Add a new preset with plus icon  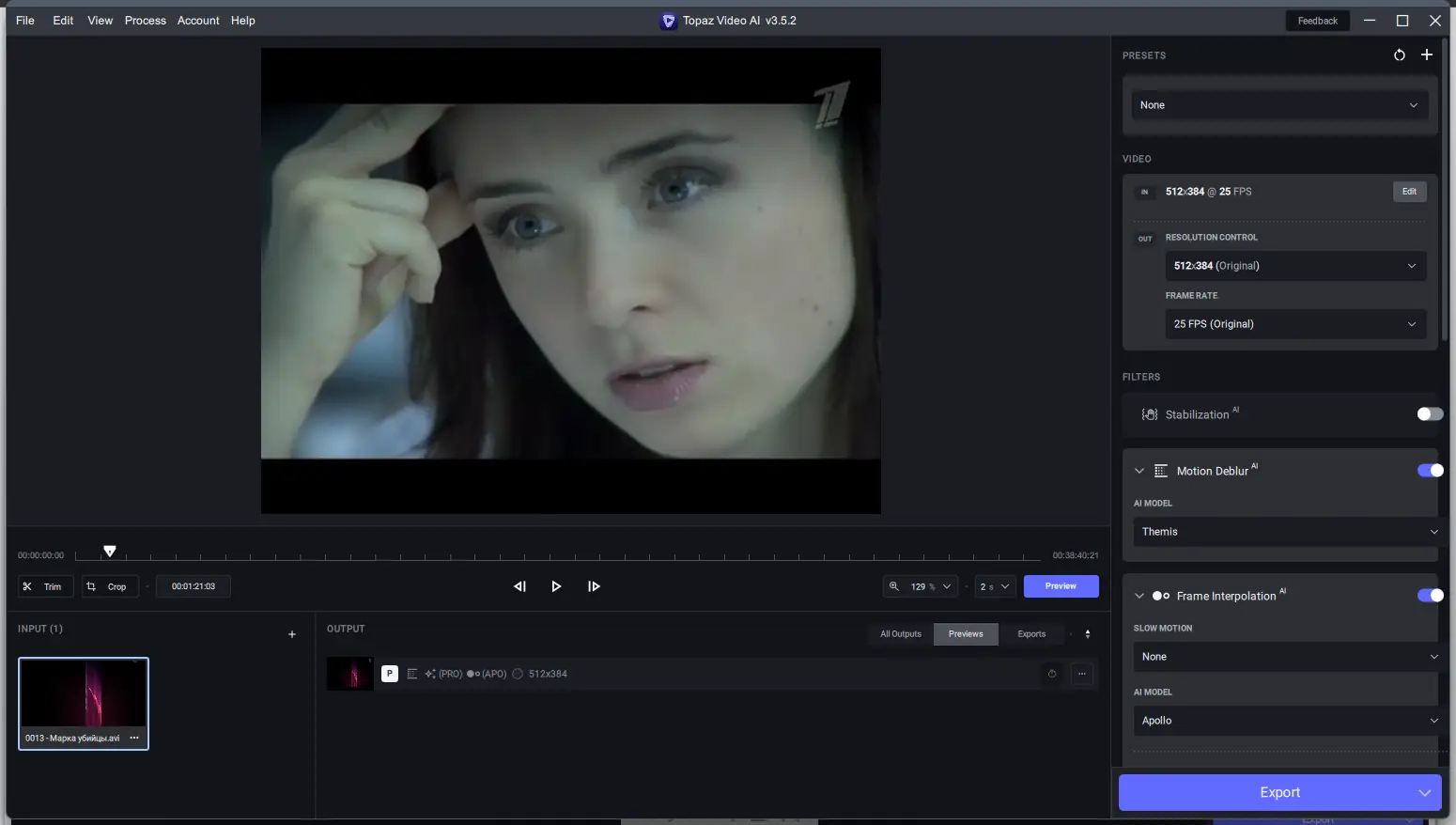(1426, 55)
